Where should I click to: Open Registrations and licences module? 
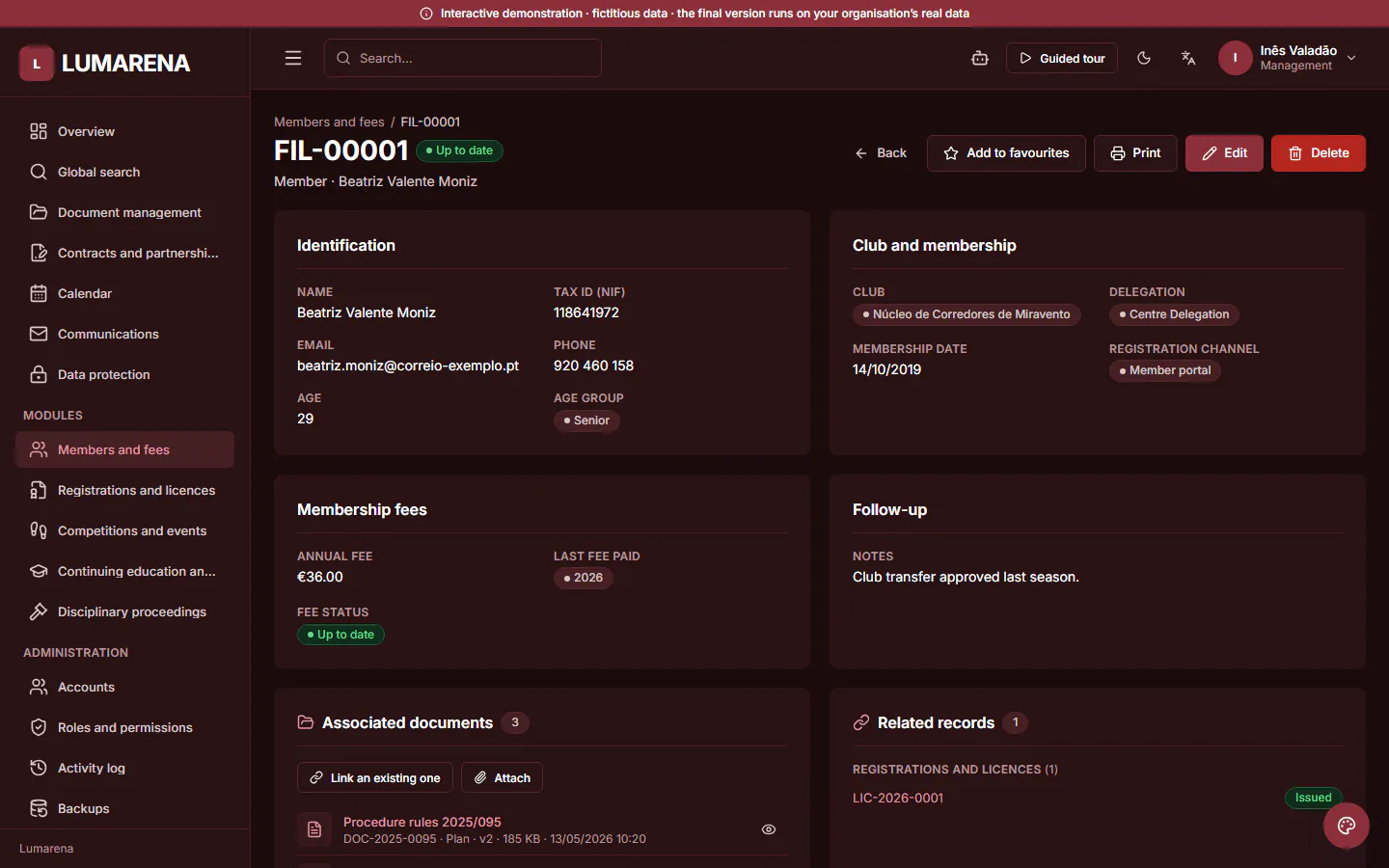(124, 490)
